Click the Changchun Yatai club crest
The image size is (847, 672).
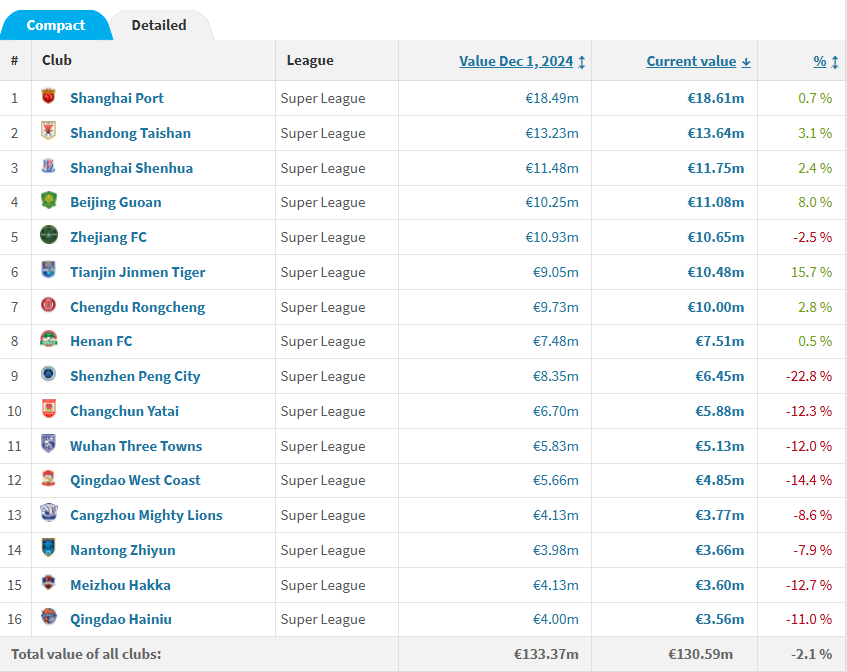49,408
